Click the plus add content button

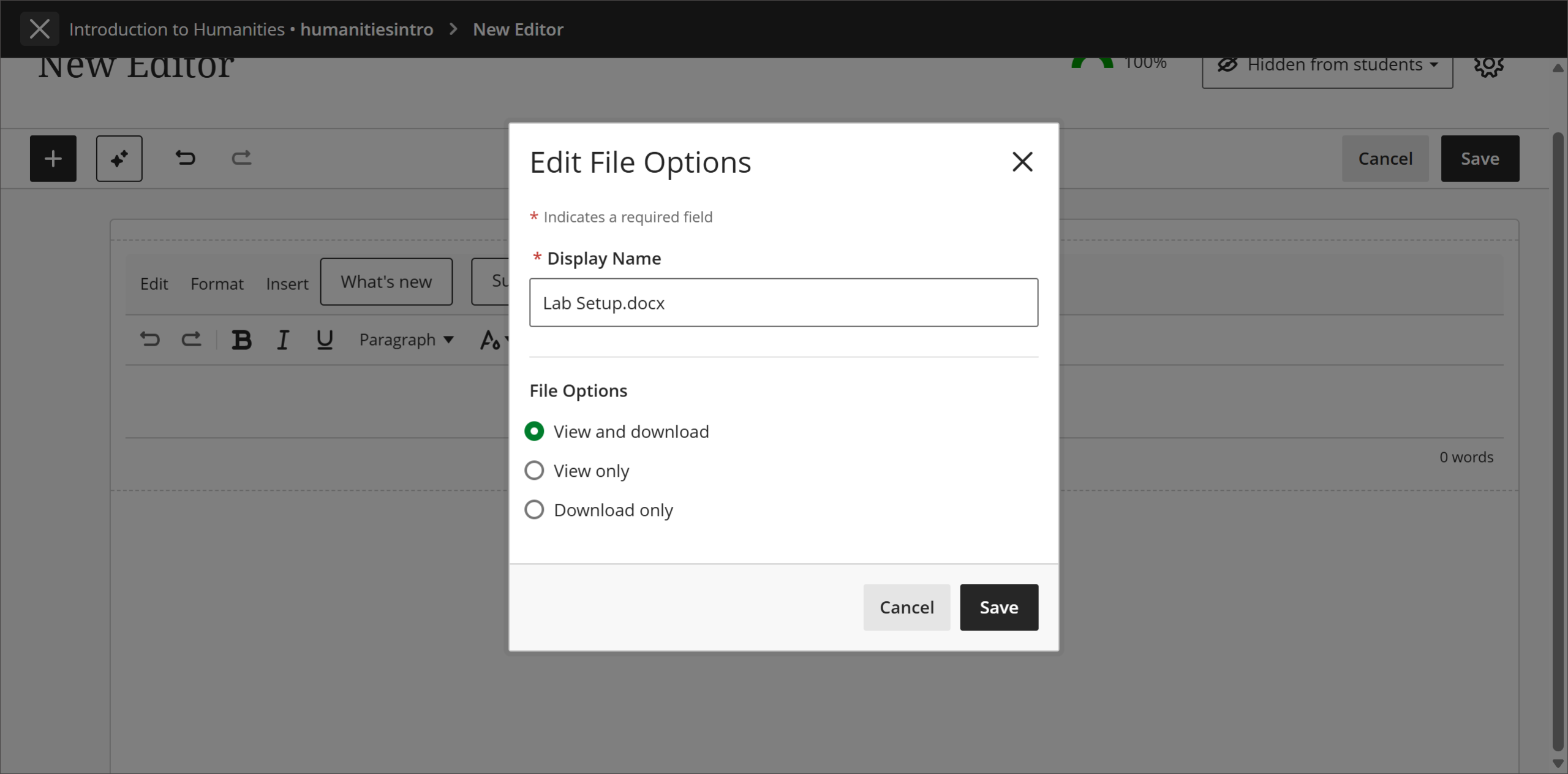point(53,159)
